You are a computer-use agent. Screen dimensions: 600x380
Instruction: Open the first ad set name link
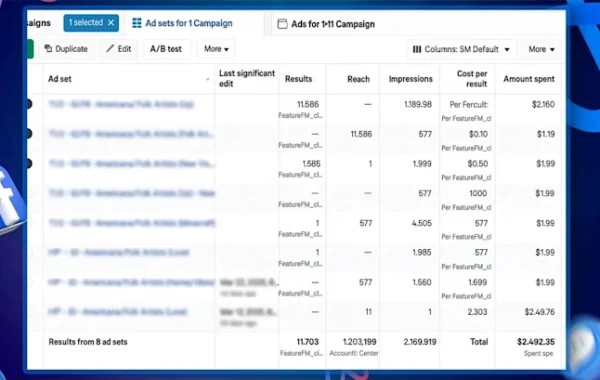(121, 104)
